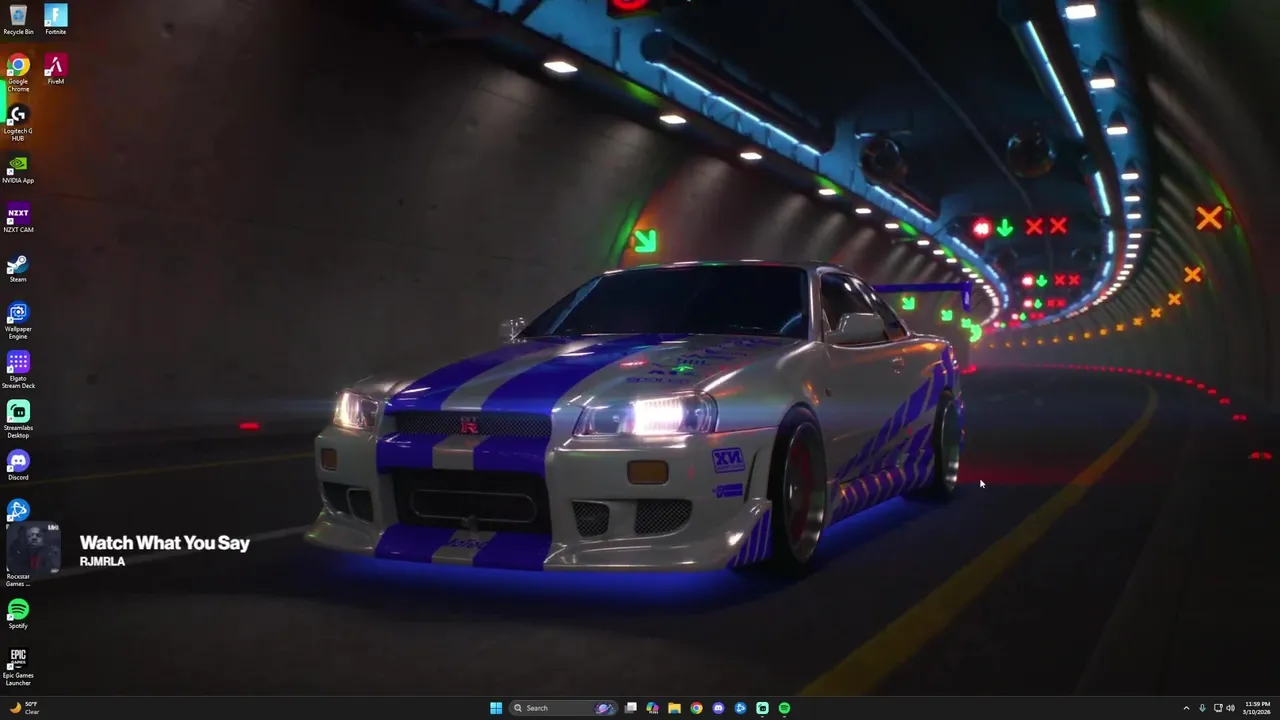1280x720 pixels.
Task: Click the taskbar Search box
Action: click(565, 708)
